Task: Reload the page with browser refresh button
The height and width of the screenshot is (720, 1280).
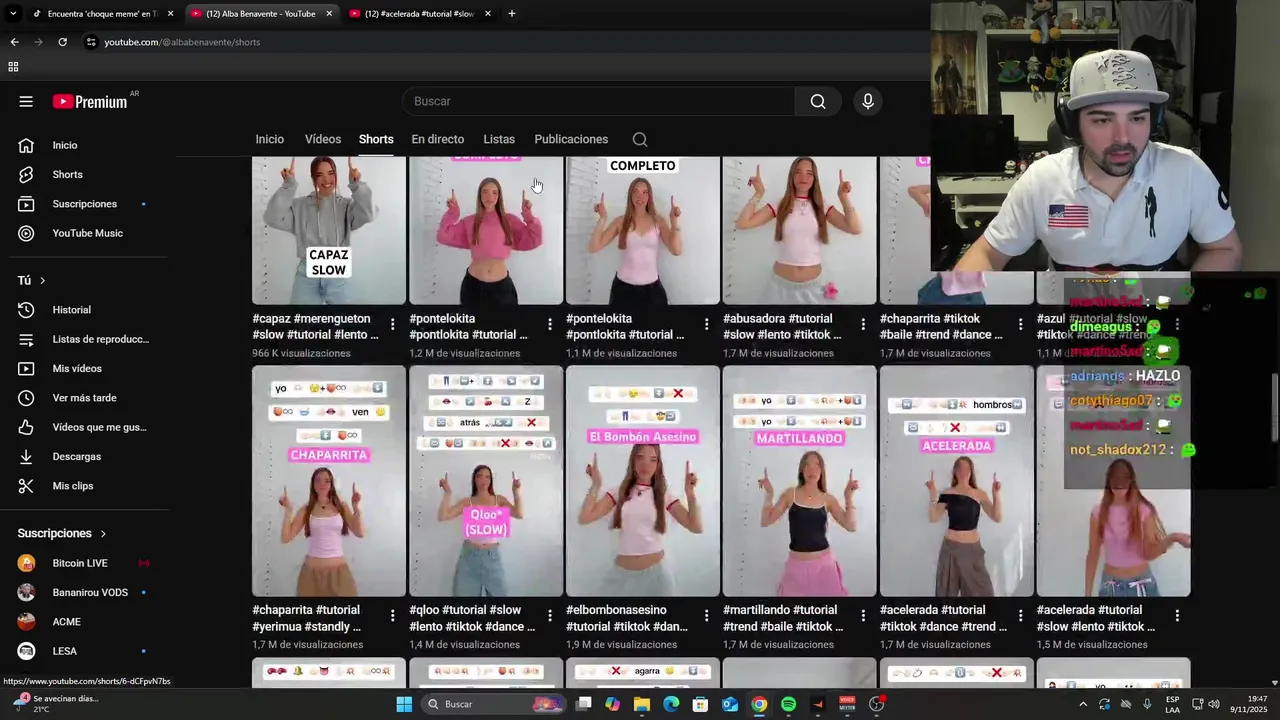Action: pos(62,42)
